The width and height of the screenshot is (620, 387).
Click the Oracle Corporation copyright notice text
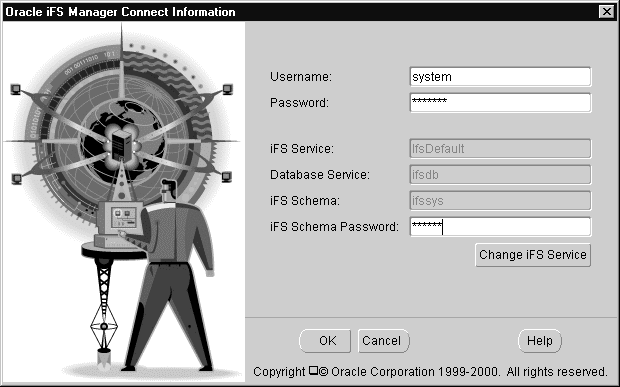(x=430, y=372)
